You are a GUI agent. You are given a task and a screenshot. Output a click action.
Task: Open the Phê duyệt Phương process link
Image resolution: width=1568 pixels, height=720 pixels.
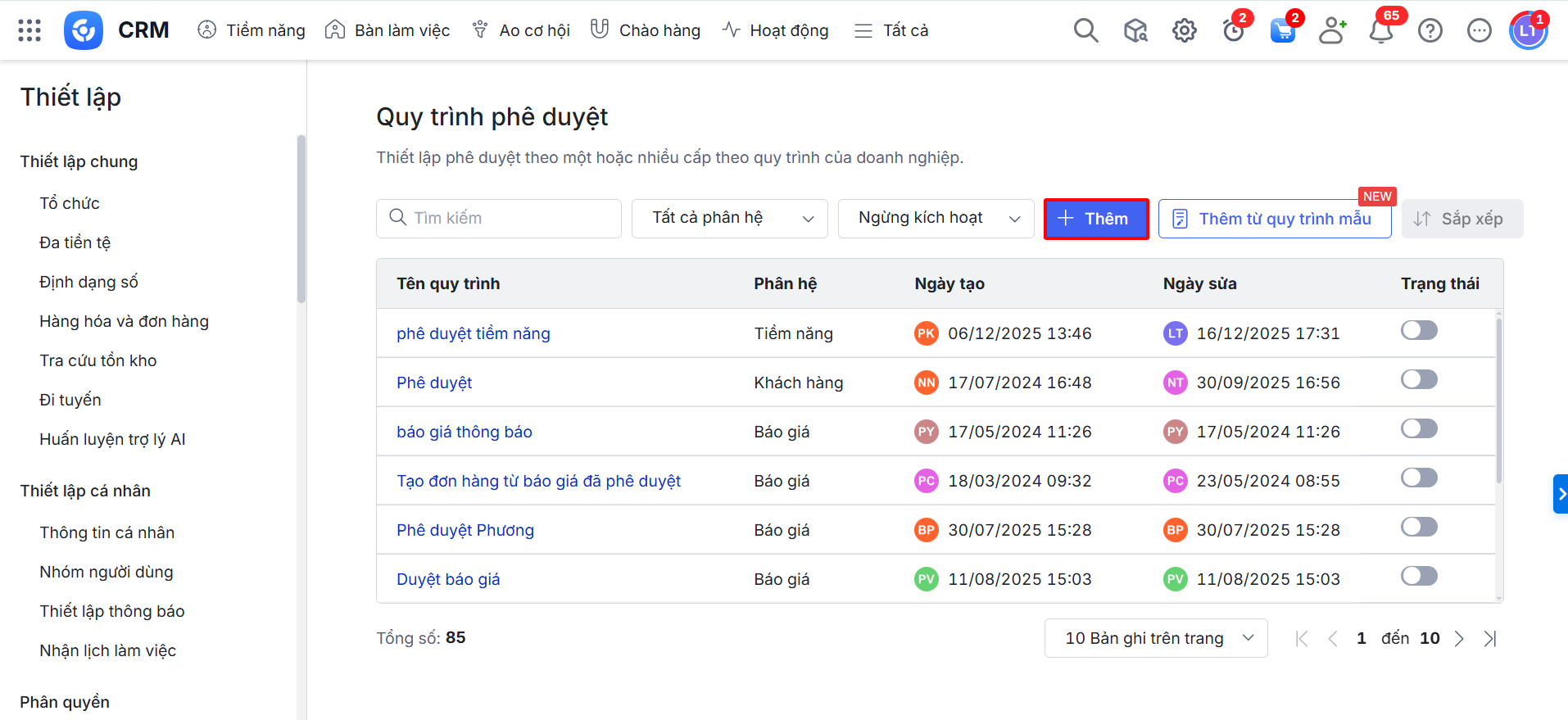coord(465,530)
